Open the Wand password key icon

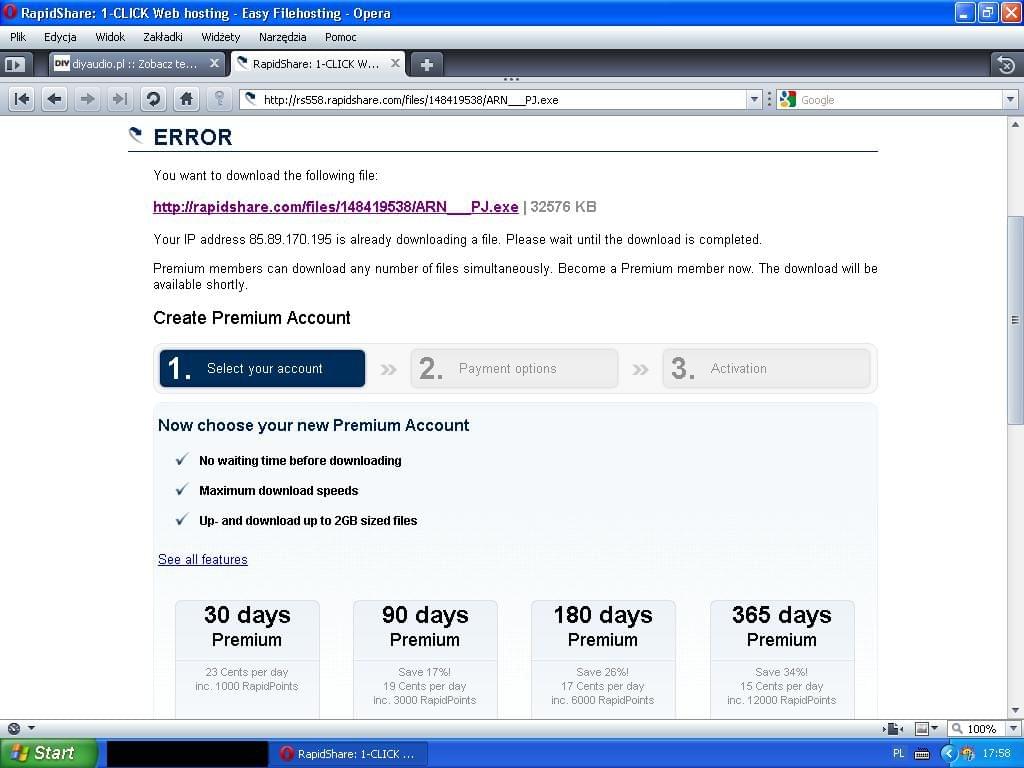219,99
